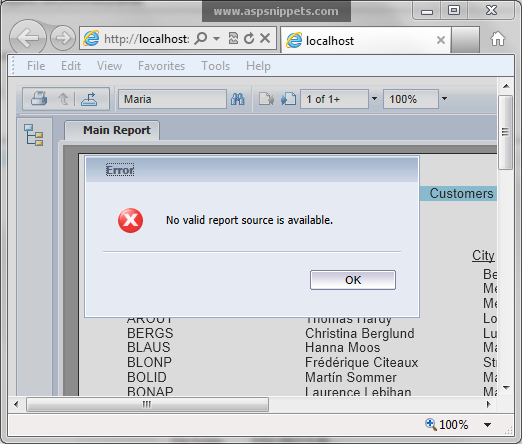Maximize the browser window
Image resolution: width=522 pixels, height=444 pixels.
454,10
